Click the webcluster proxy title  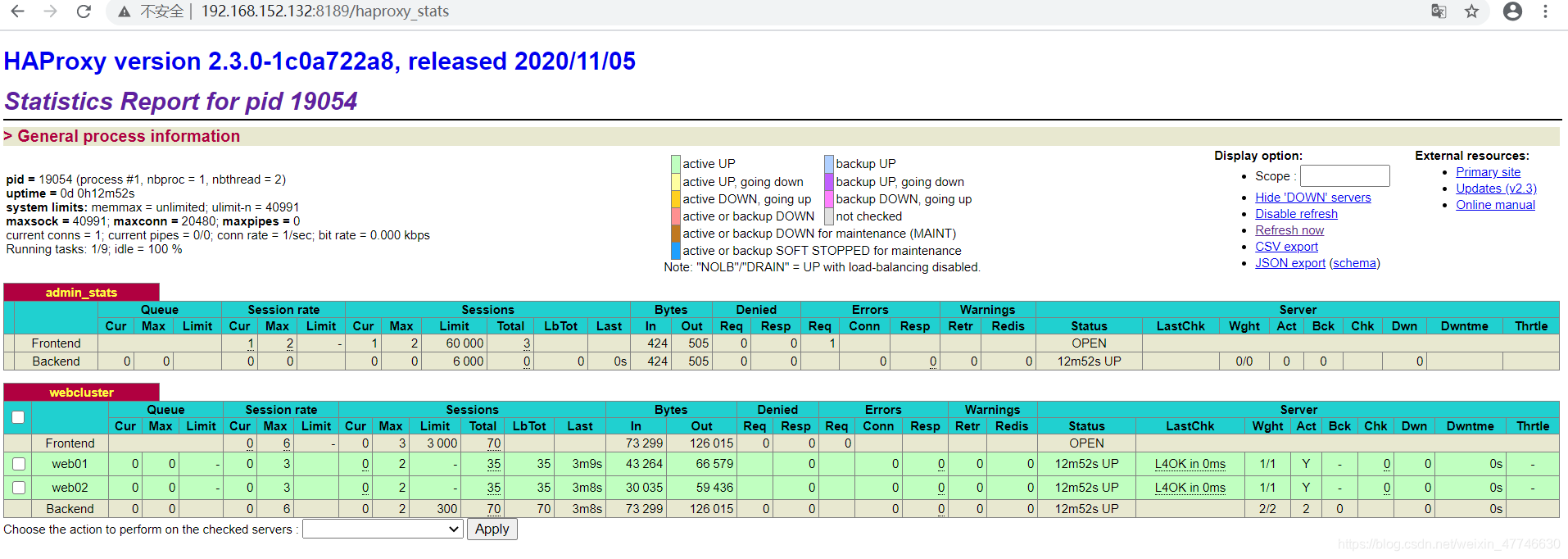(81, 393)
